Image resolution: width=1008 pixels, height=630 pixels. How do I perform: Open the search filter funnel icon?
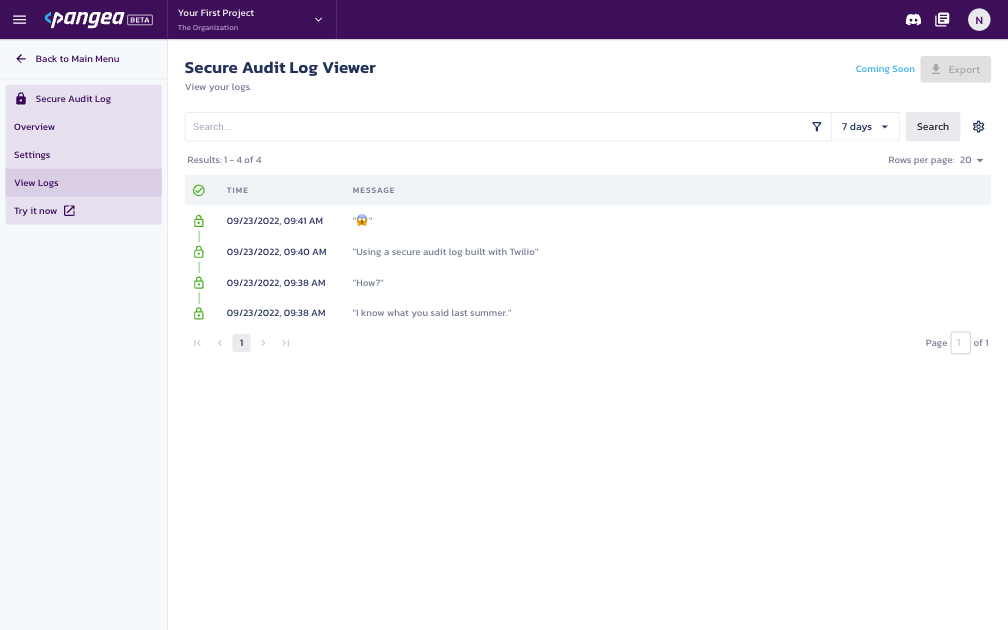click(816, 127)
